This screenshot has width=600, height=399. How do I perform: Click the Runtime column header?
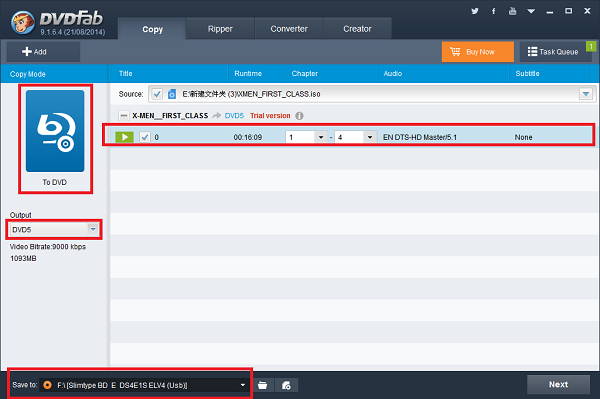tap(248, 73)
